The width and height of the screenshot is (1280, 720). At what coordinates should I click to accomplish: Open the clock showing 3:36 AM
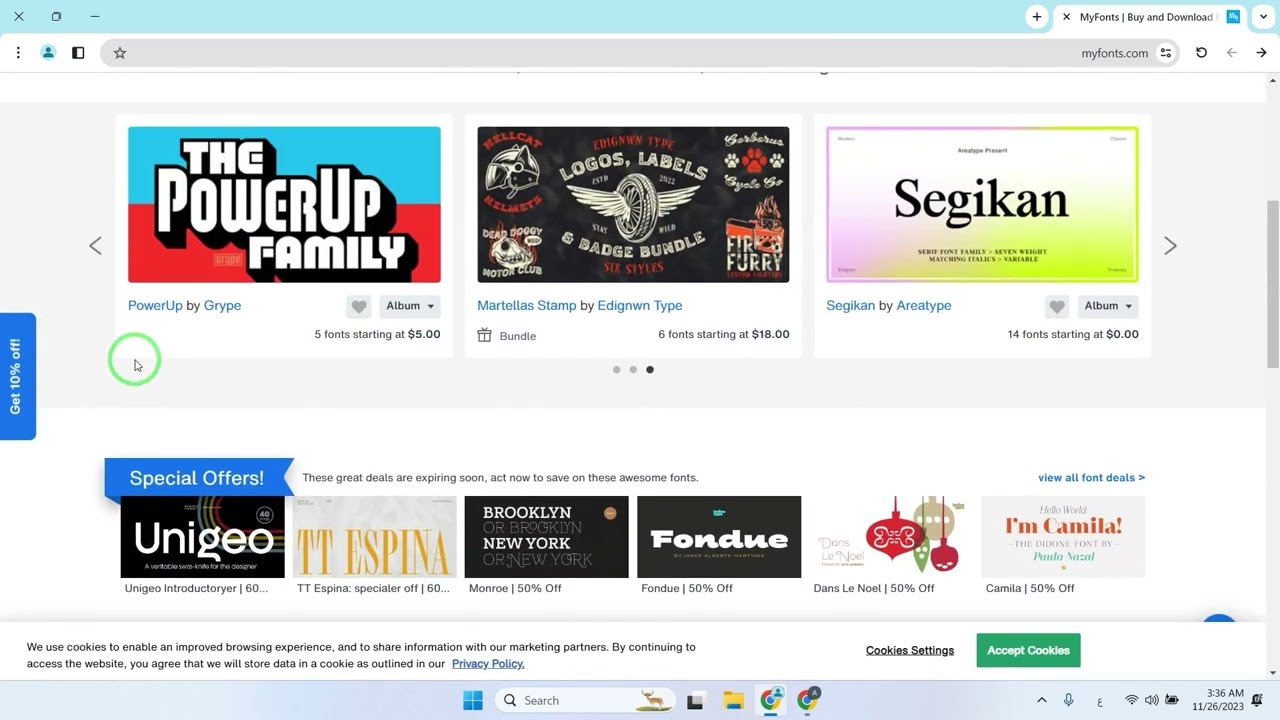[x=1218, y=700]
